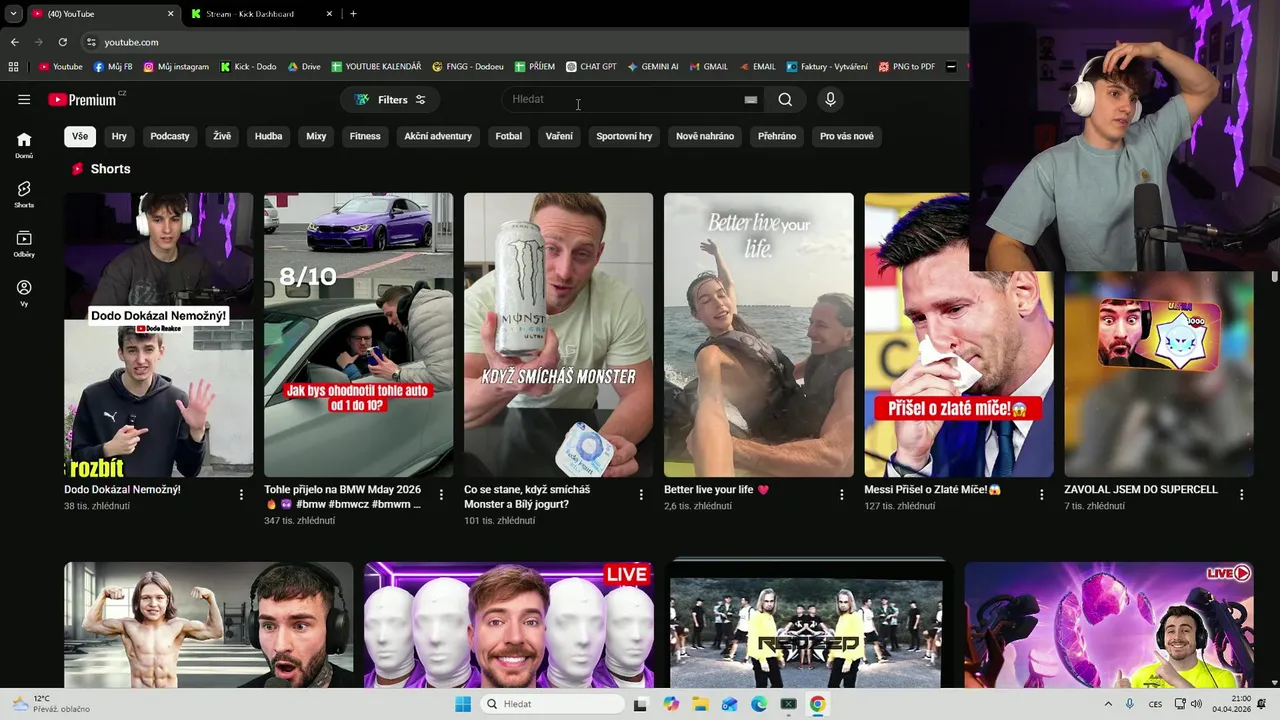1280x720 pixels.
Task: Open the Better live your life title
Action: coord(716,490)
